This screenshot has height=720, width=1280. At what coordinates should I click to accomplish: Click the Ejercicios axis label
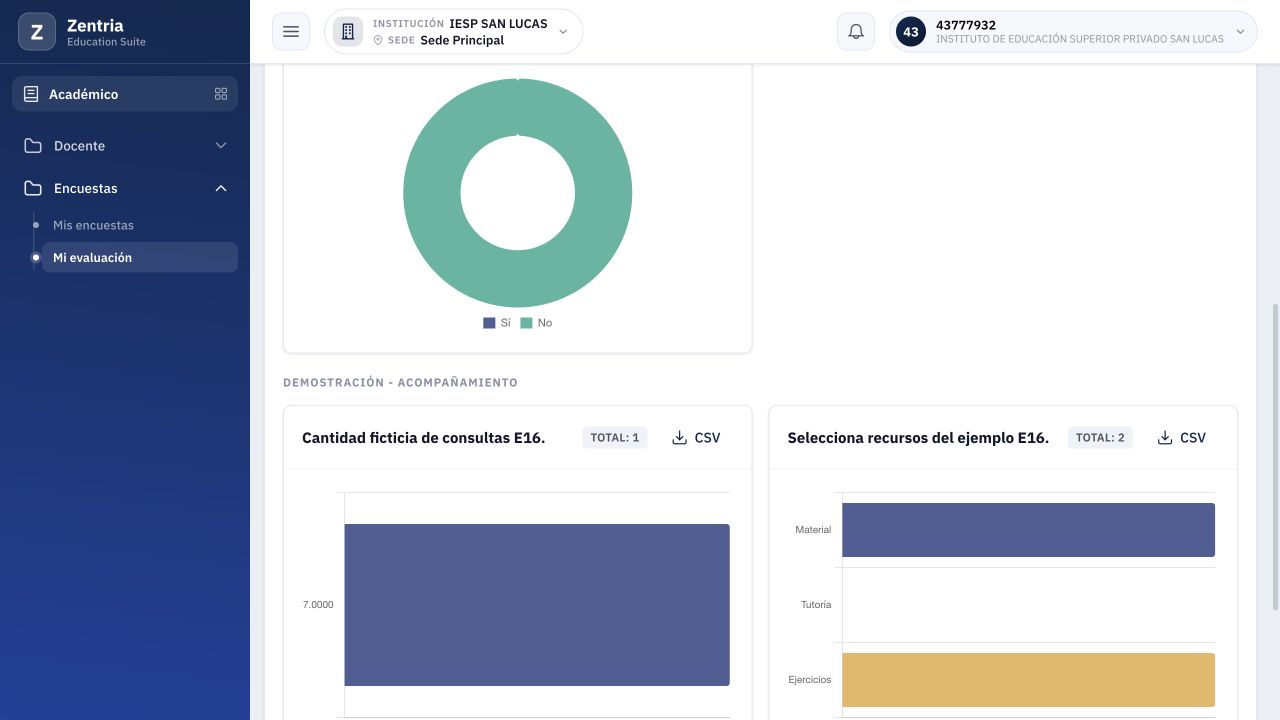coord(810,680)
